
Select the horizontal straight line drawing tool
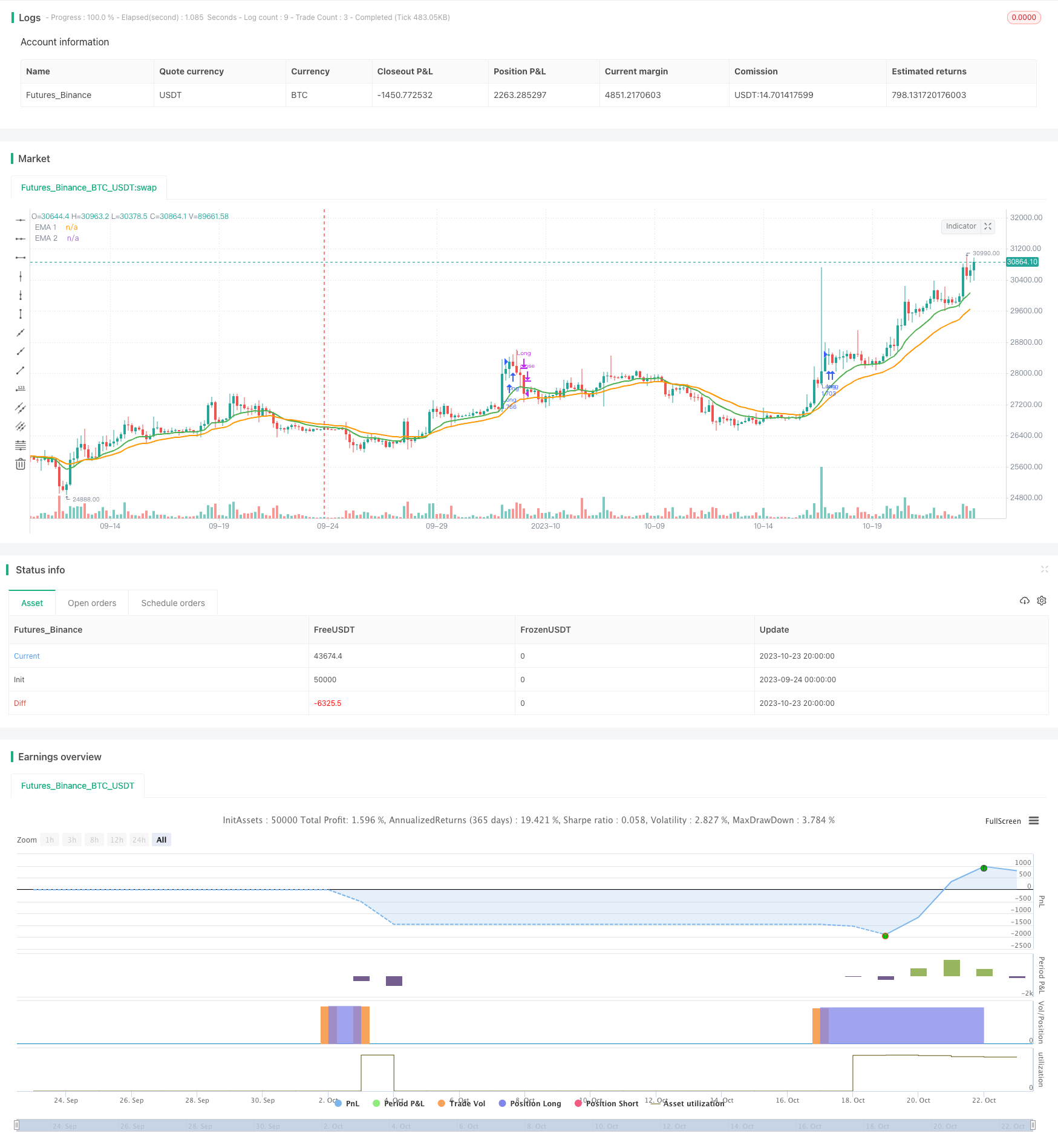click(x=21, y=220)
